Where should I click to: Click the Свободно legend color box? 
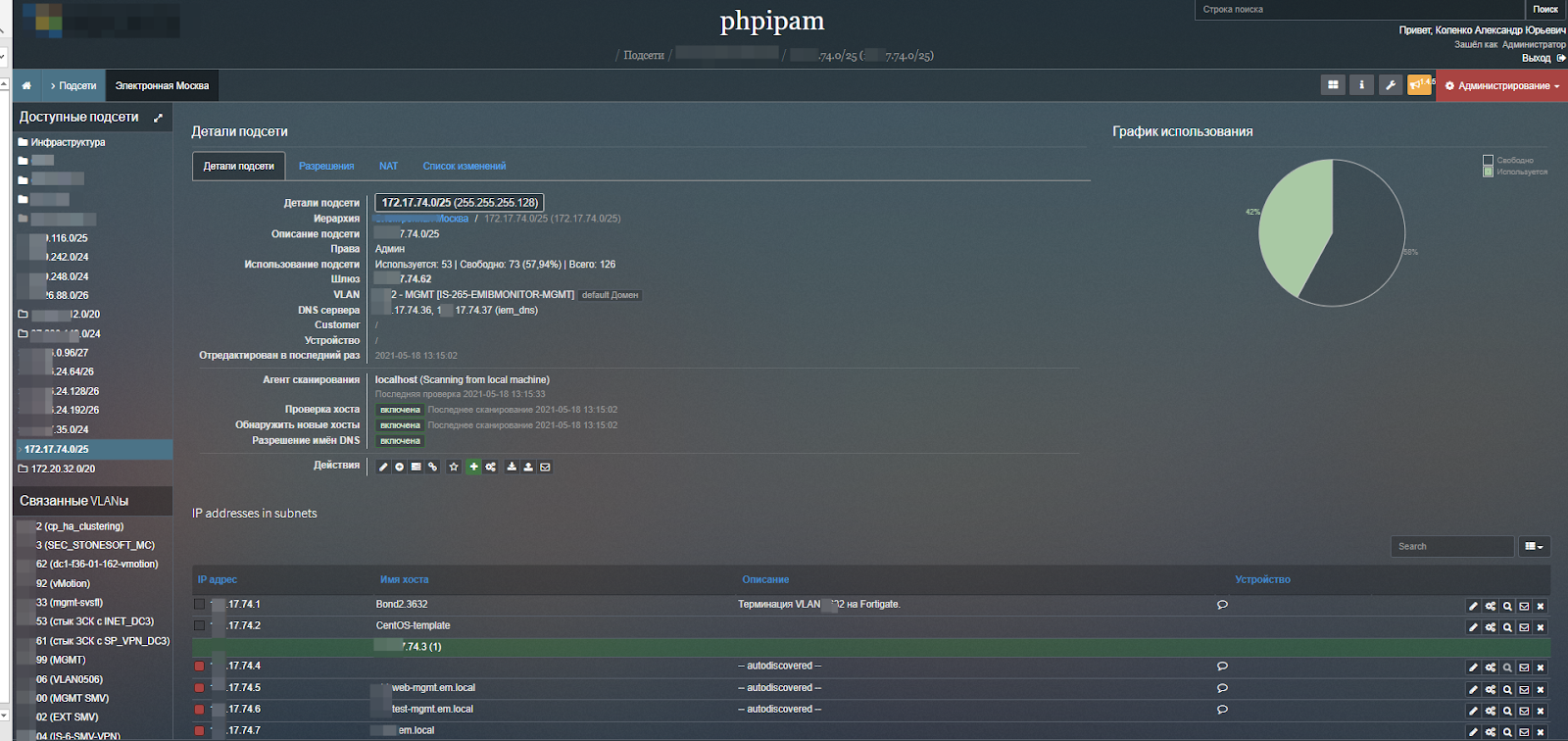click(x=1488, y=160)
